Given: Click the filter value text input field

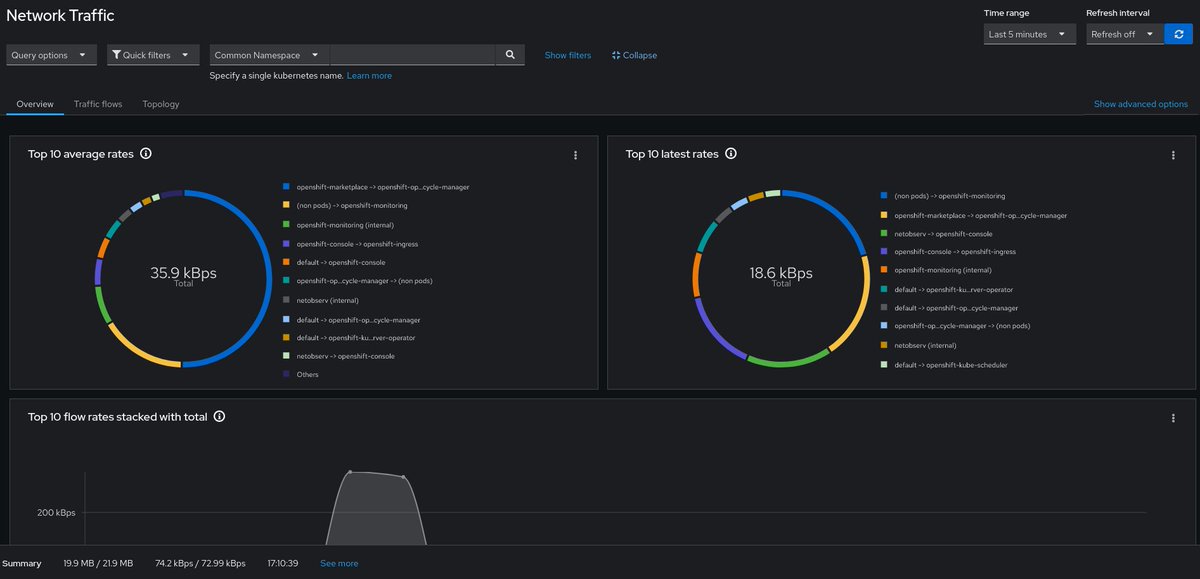Looking at the screenshot, I should (x=412, y=55).
